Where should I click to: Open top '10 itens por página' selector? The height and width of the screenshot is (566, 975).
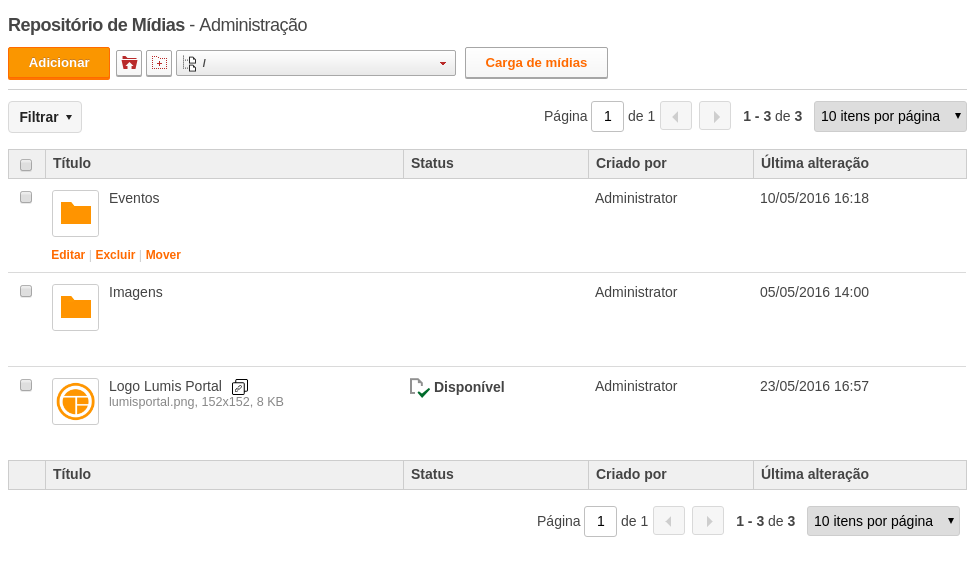[890, 116]
